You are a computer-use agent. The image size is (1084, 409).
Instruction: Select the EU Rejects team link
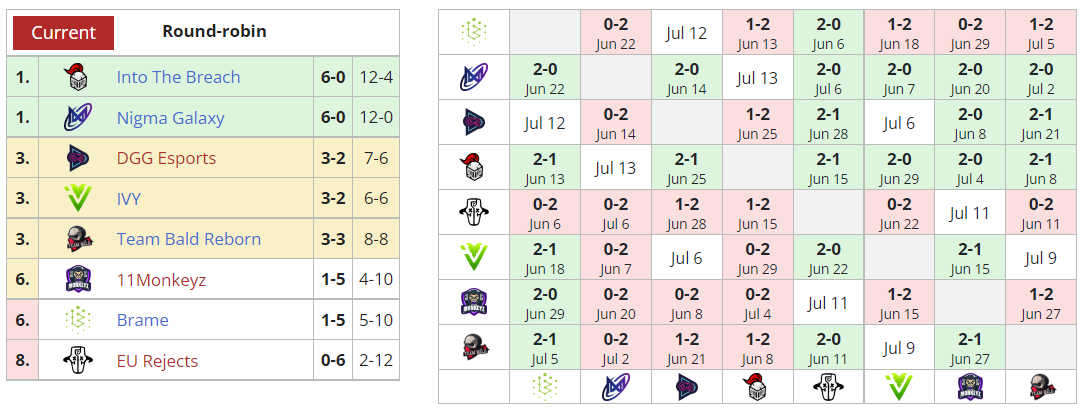click(x=157, y=361)
